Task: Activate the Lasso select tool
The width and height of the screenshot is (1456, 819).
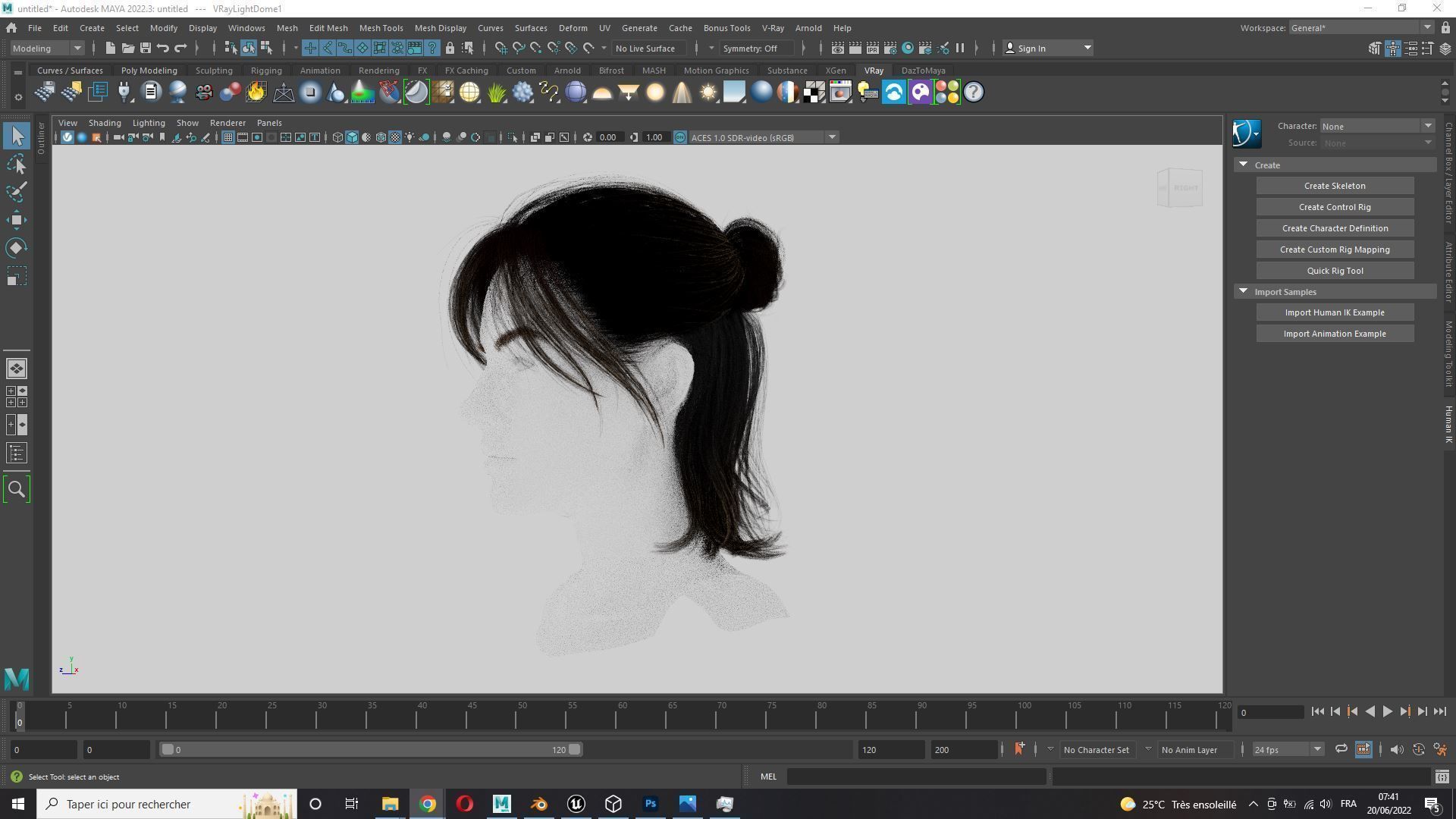Action: pos(17,164)
